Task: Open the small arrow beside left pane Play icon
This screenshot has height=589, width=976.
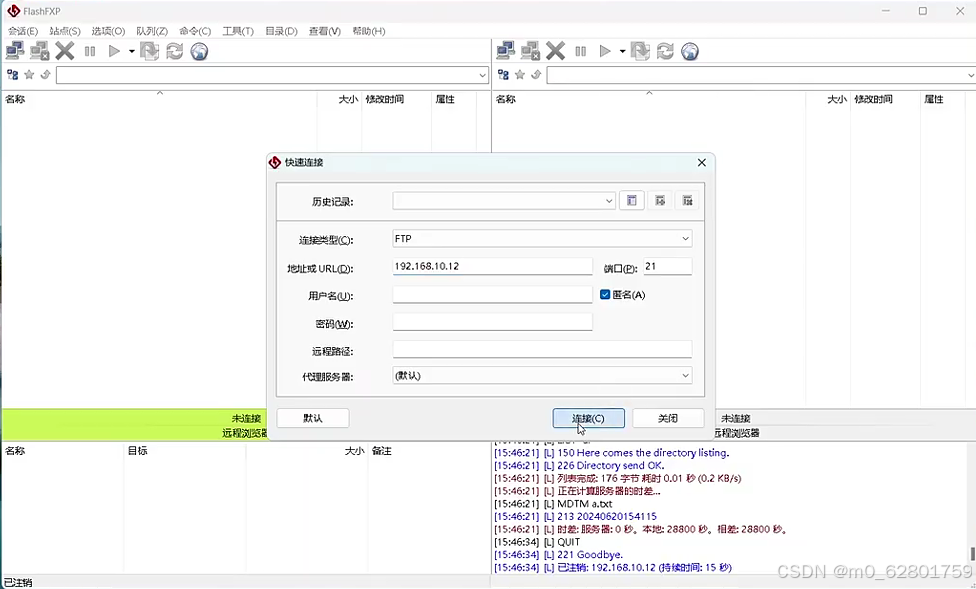Action: [131, 52]
